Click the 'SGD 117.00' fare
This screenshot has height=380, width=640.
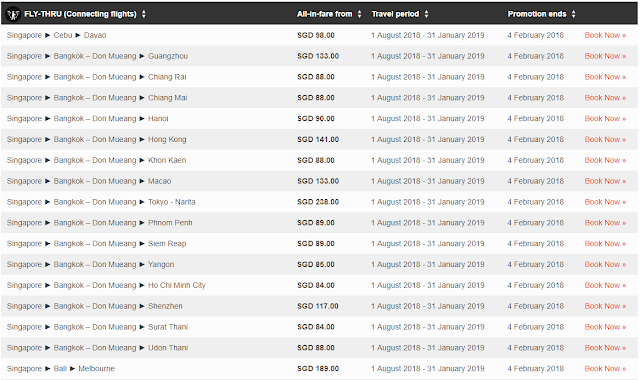(x=318, y=306)
